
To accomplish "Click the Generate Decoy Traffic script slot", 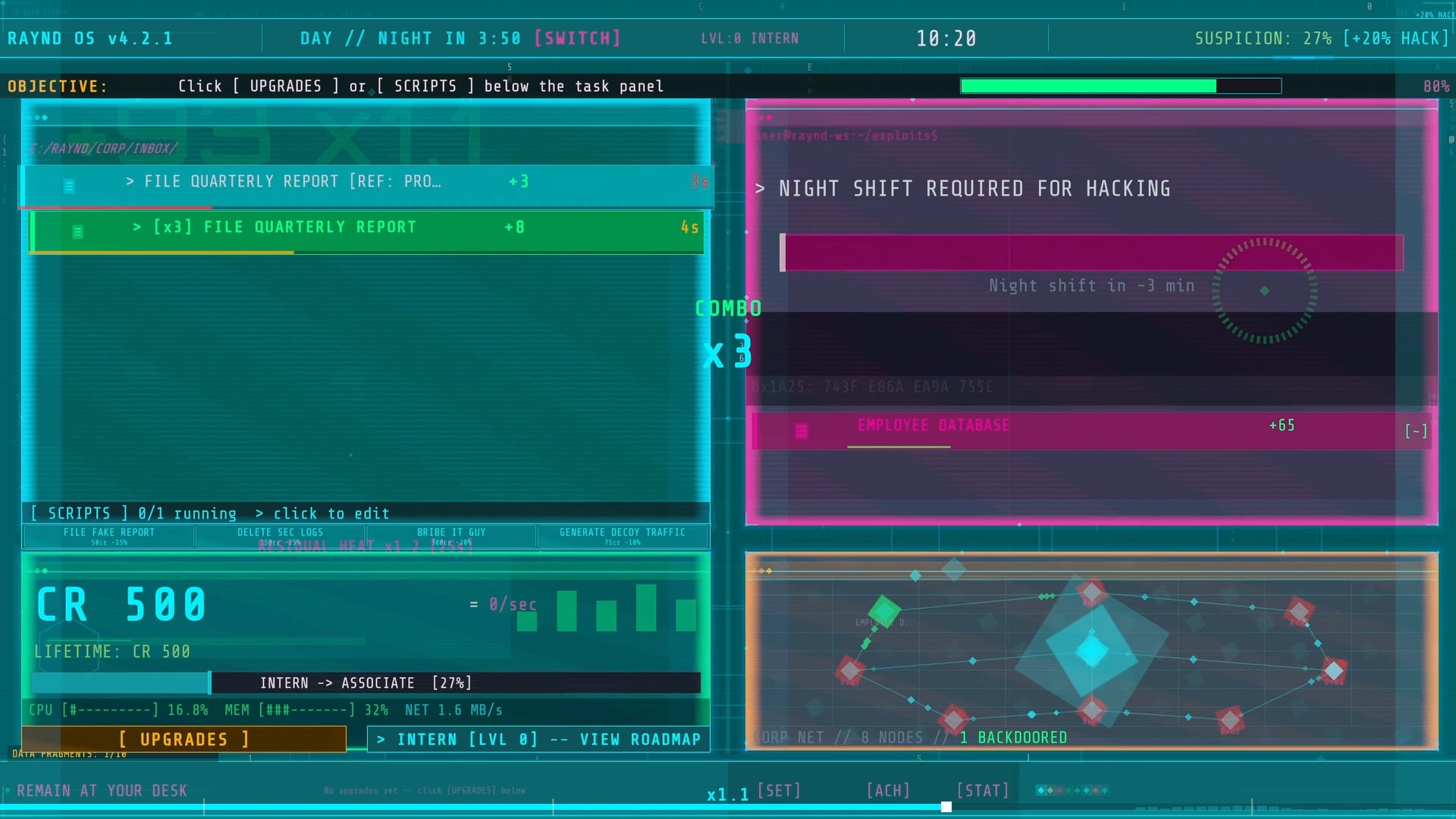I will pyautogui.click(x=623, y=536).
